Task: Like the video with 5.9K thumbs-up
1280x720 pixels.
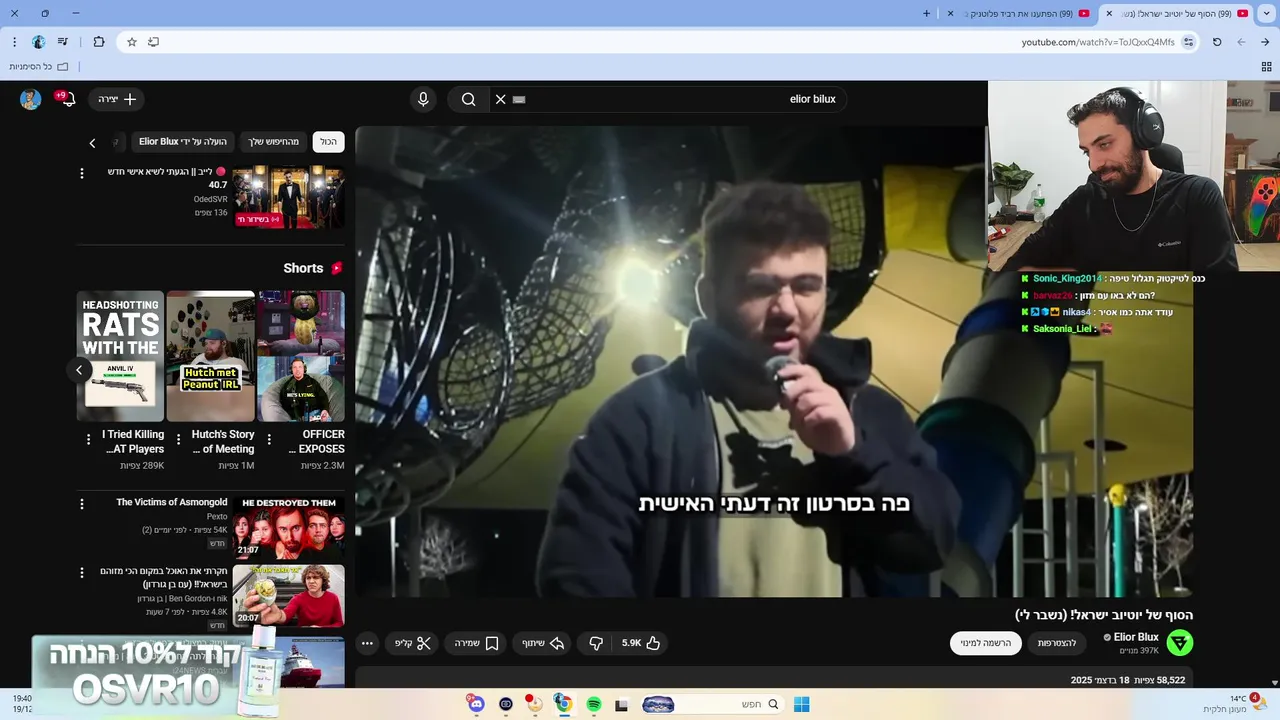Action: (x=642, y=643)
